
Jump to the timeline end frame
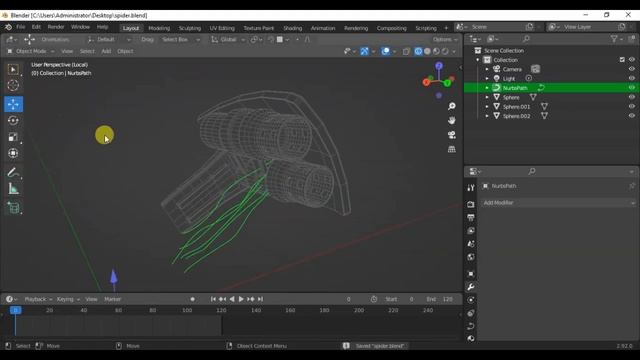tap(260, 299)
